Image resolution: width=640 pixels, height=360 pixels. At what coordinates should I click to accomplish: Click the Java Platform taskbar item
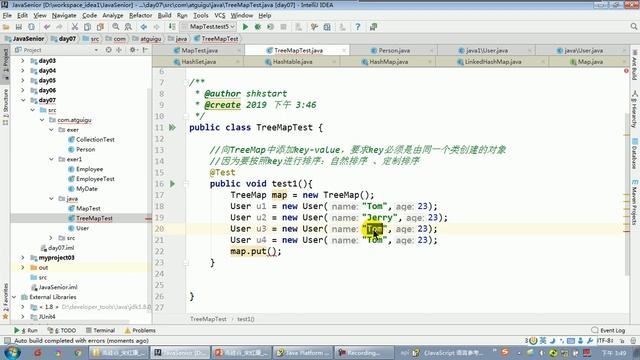click(x=303, y=352)
